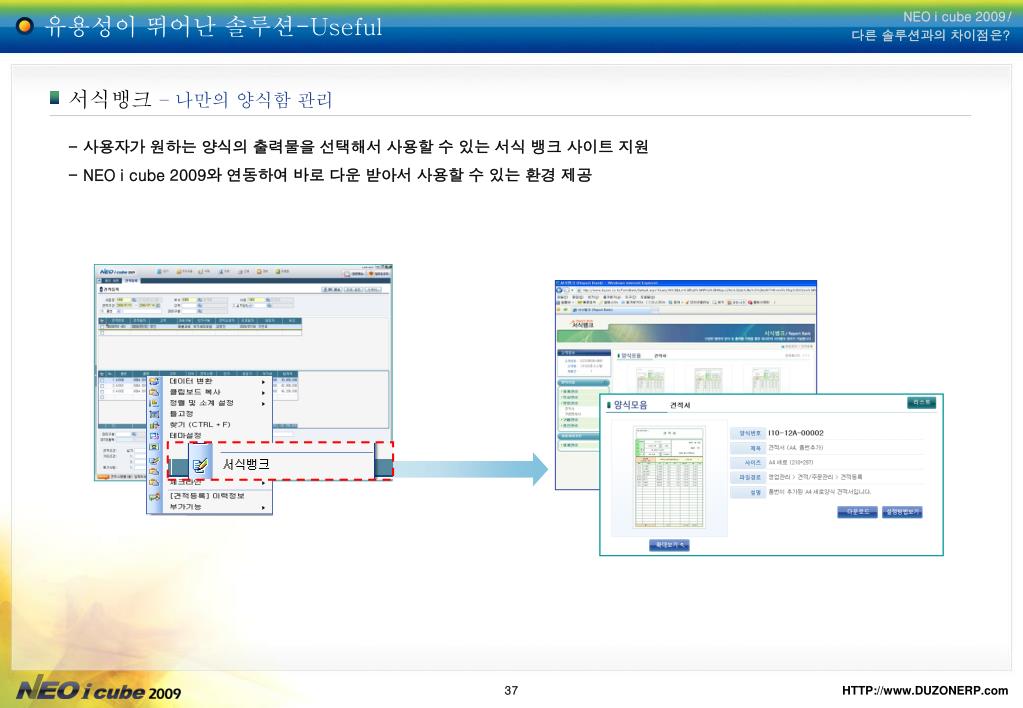Select 정렬 및 소계 설정 in the context menu
1023x708 pixels.
[x=201, y=403]
